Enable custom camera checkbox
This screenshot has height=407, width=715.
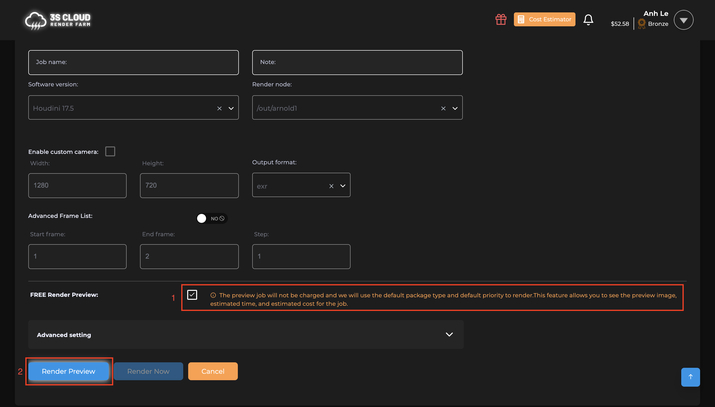coord(110,151)
